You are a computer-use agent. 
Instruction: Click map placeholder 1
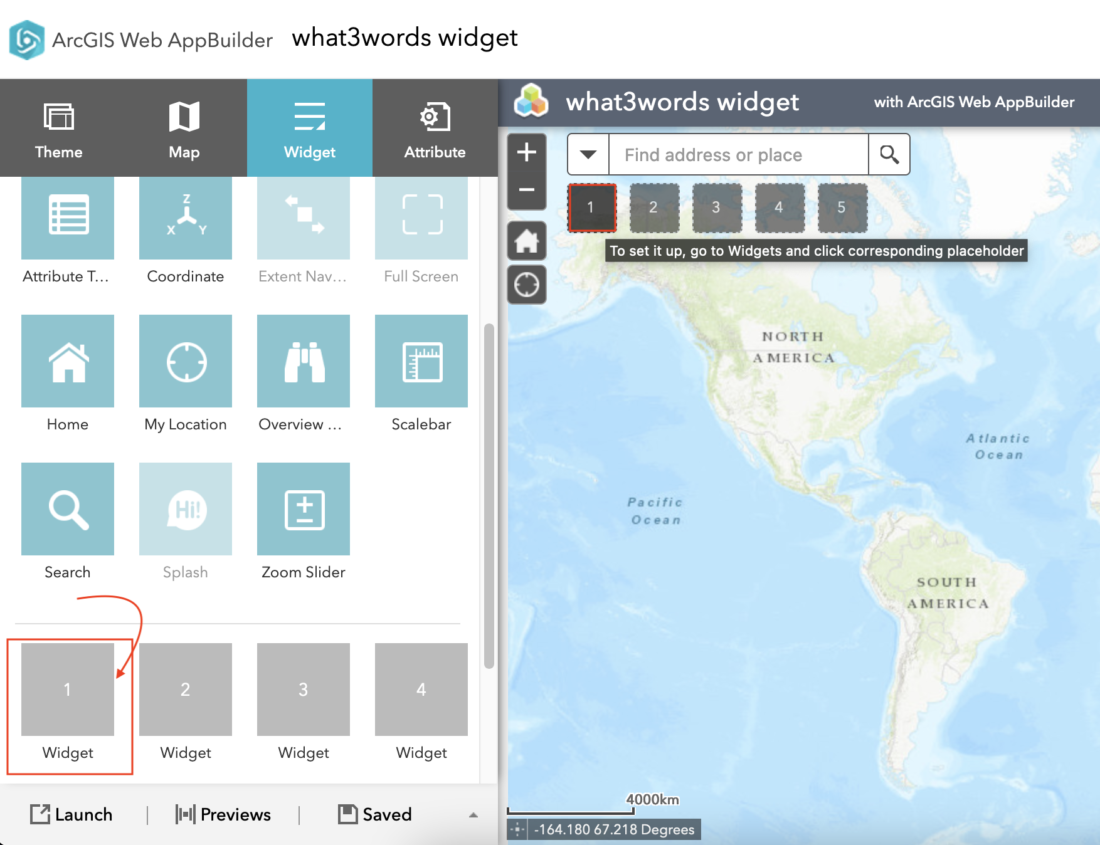click(591, 208)
